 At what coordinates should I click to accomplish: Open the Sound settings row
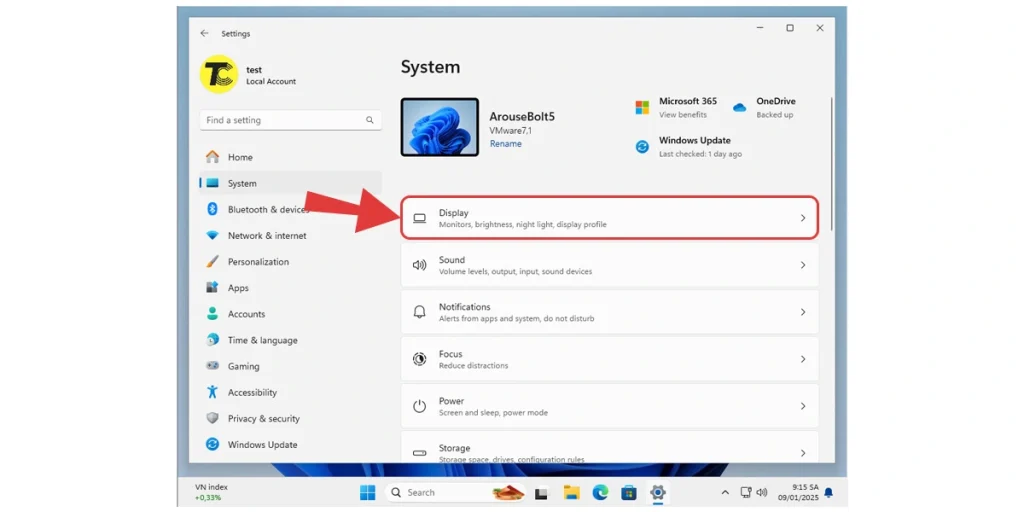click(x=609, y=265)
